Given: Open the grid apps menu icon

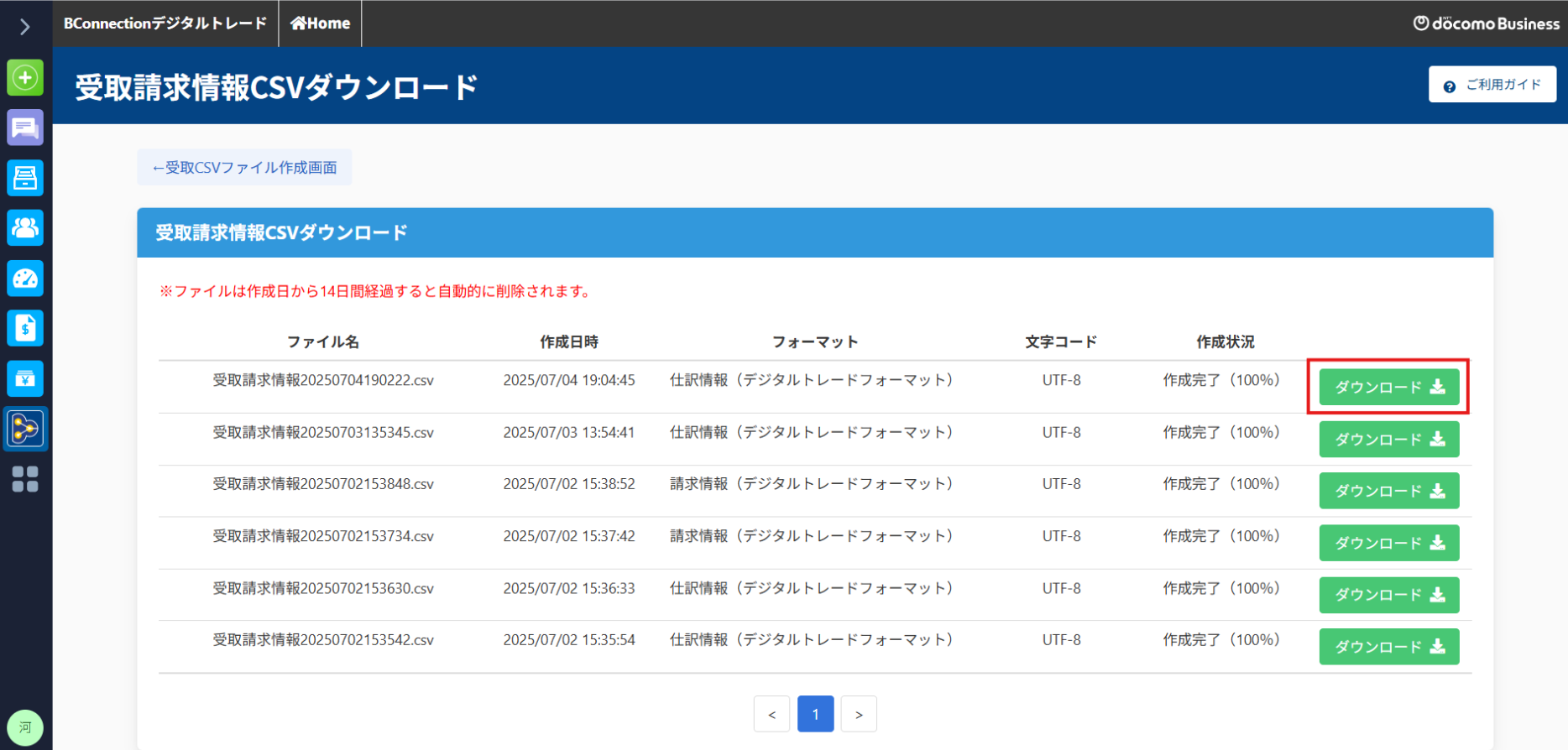Looking at the screenshot, I should pyautogui.click(x=25, y=479).
